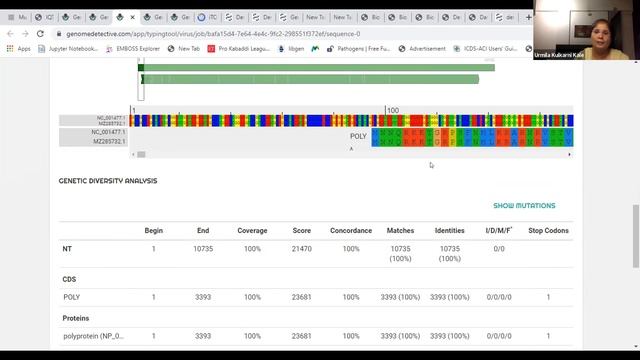Focus the genomedetective.com address bar
The width and height of the screenshot is (640, 360).
tap(213, 34)
